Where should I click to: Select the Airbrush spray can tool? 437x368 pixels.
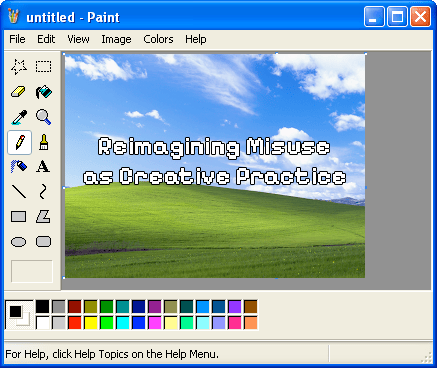[x=19, y=166]
